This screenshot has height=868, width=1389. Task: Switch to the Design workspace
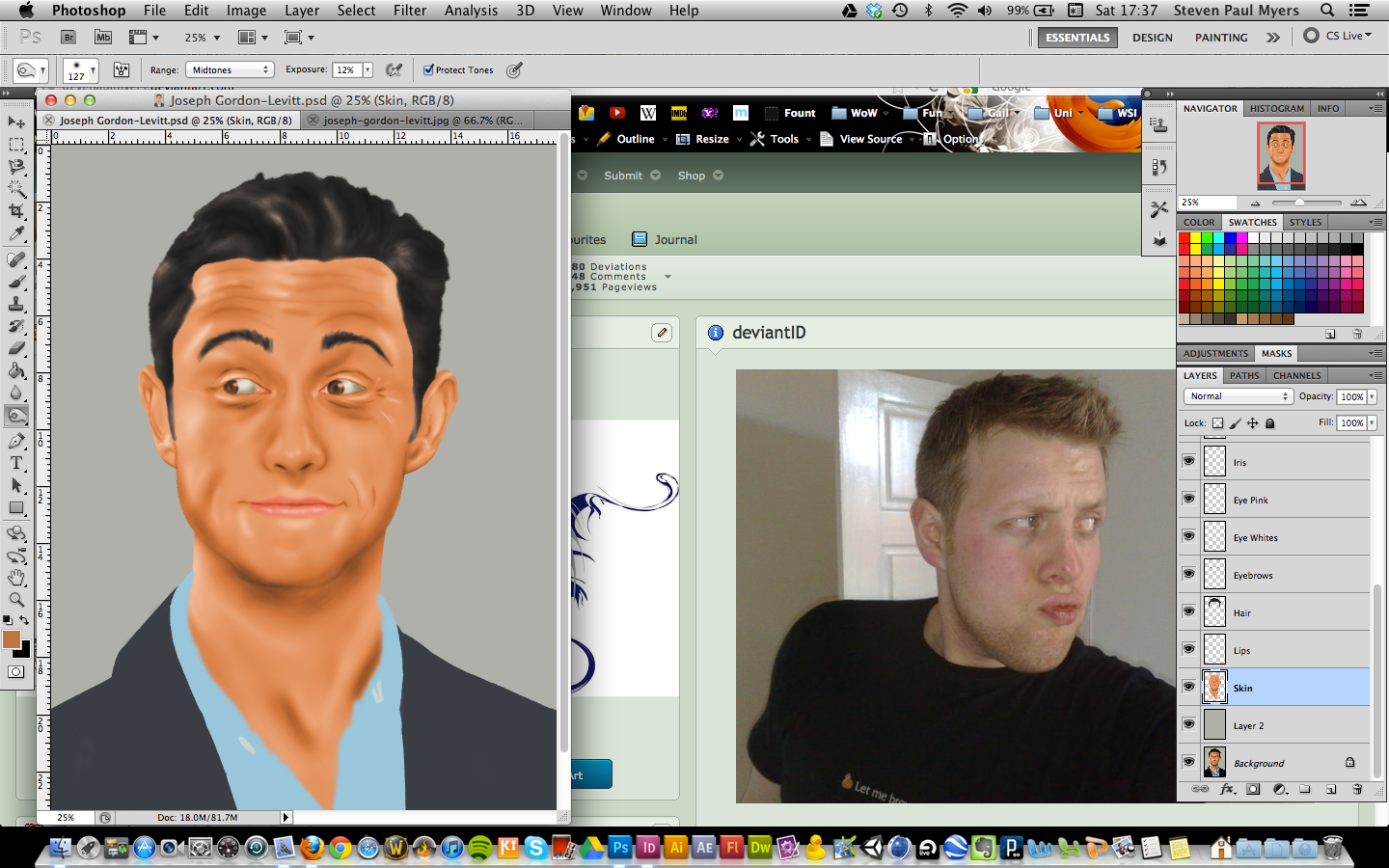(1153, 38)
